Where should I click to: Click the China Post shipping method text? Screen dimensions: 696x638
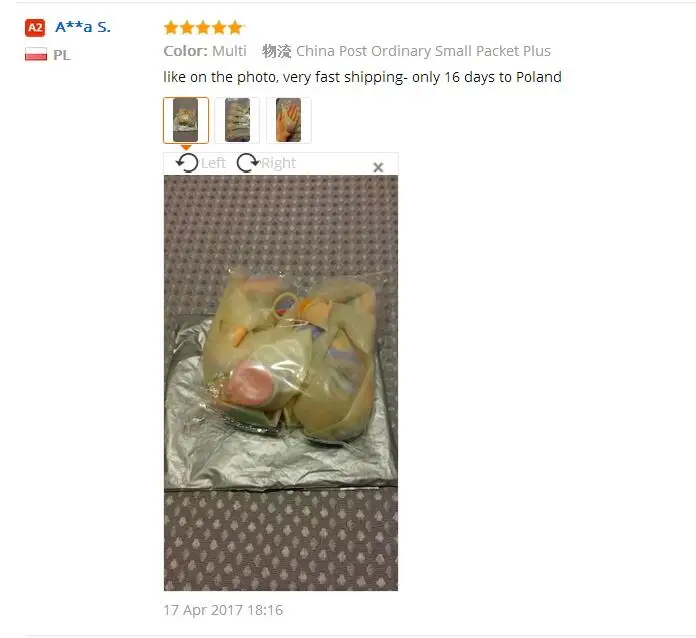423,51
